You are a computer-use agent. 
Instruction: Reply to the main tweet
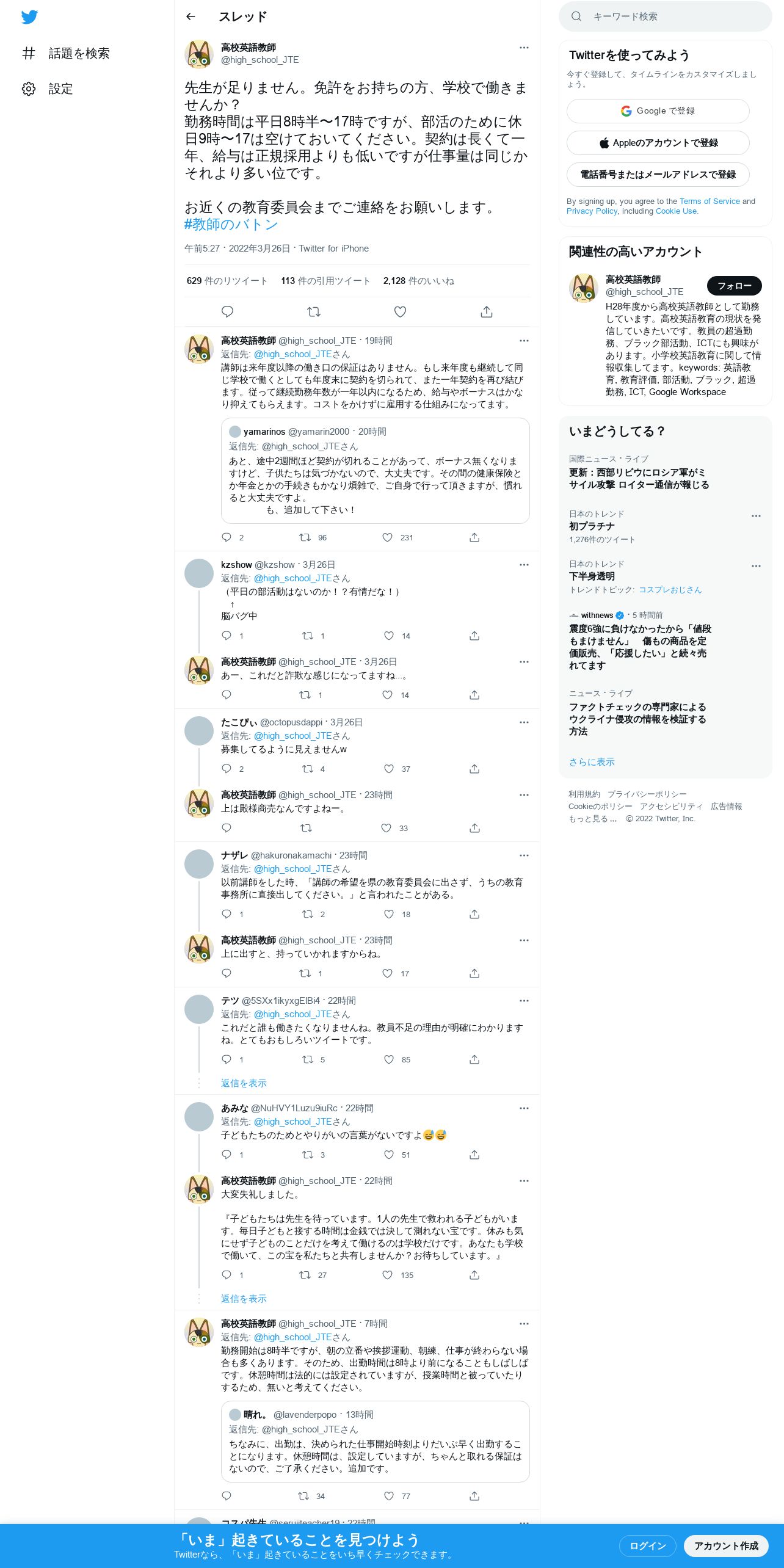(x=227, y=312)
